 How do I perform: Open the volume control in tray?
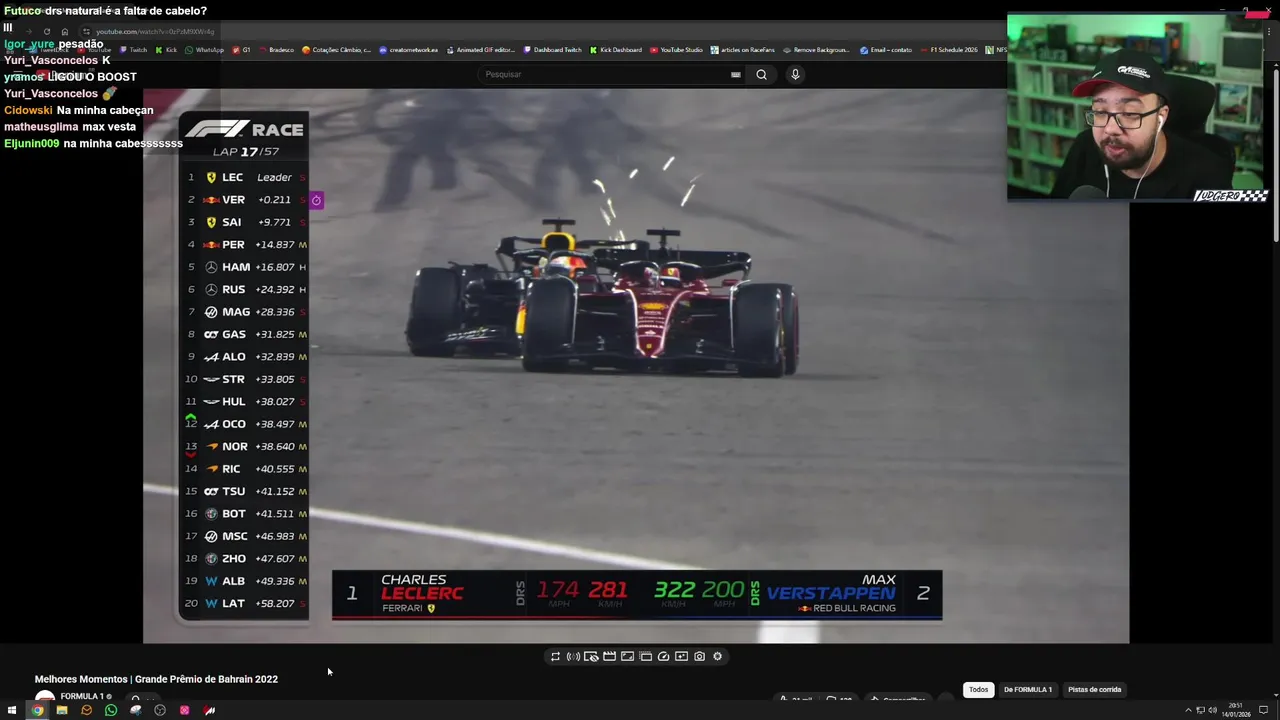[1212, 710]
